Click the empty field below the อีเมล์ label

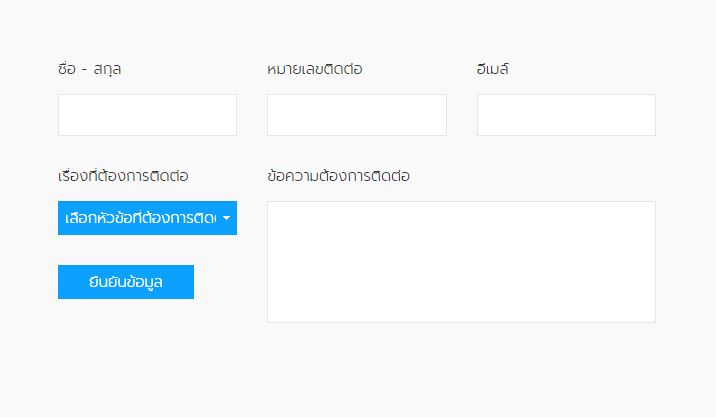[566, 115]
